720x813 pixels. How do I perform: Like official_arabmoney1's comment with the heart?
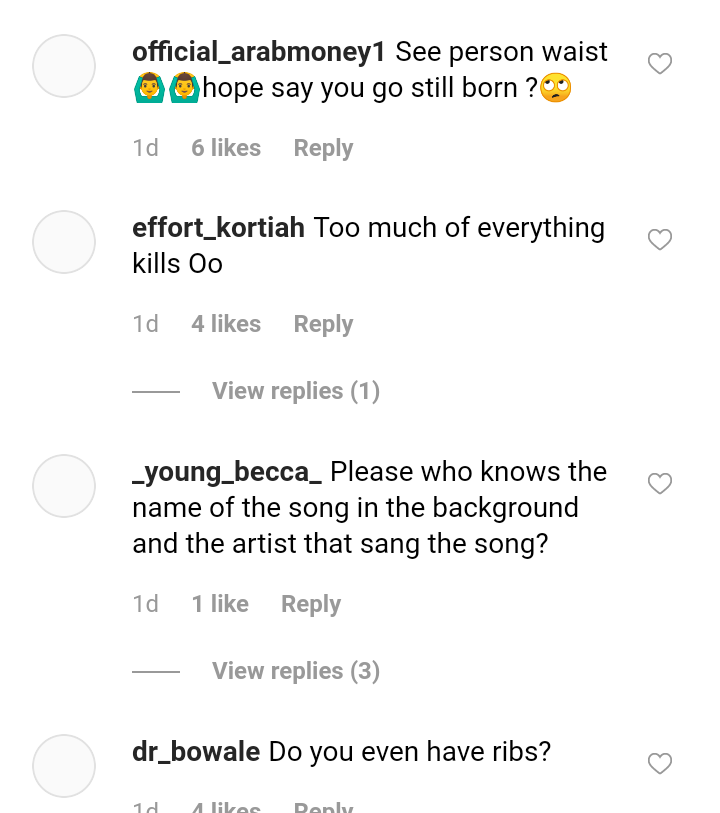[x=659, y=64]
